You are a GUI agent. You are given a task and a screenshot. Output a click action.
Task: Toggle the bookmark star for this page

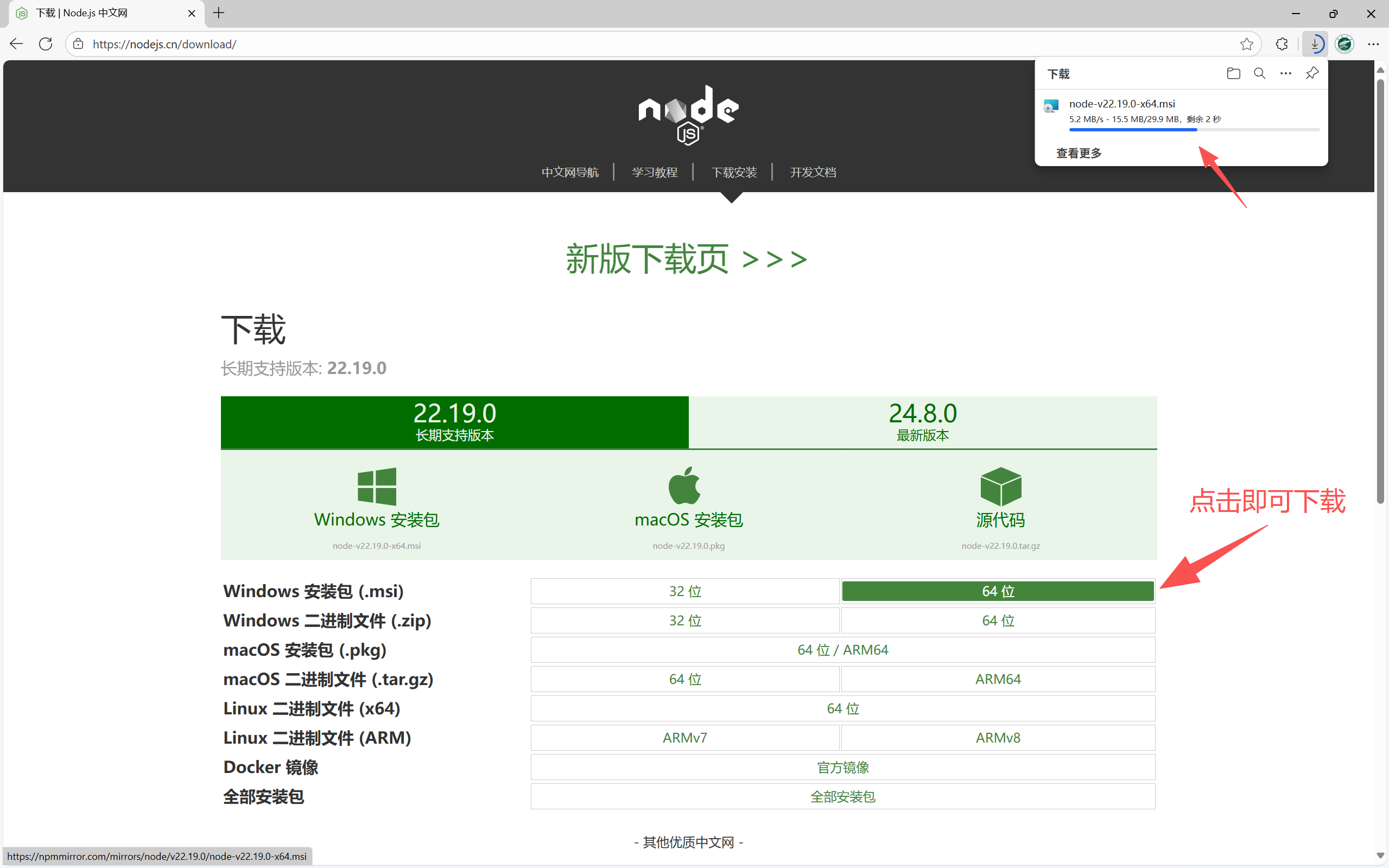[x=1247, y=43]
